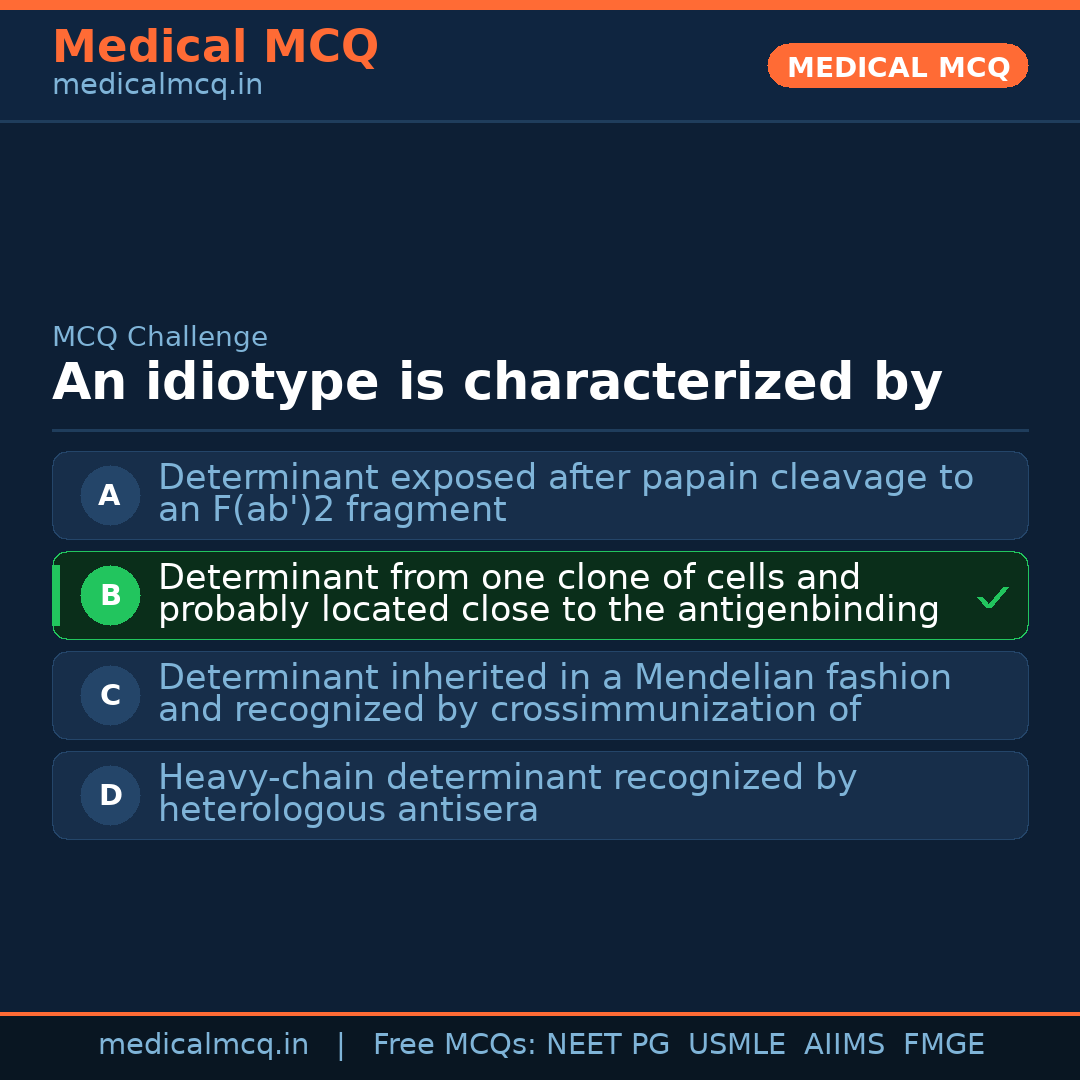Select the letter D circle badge

(110, 795)
